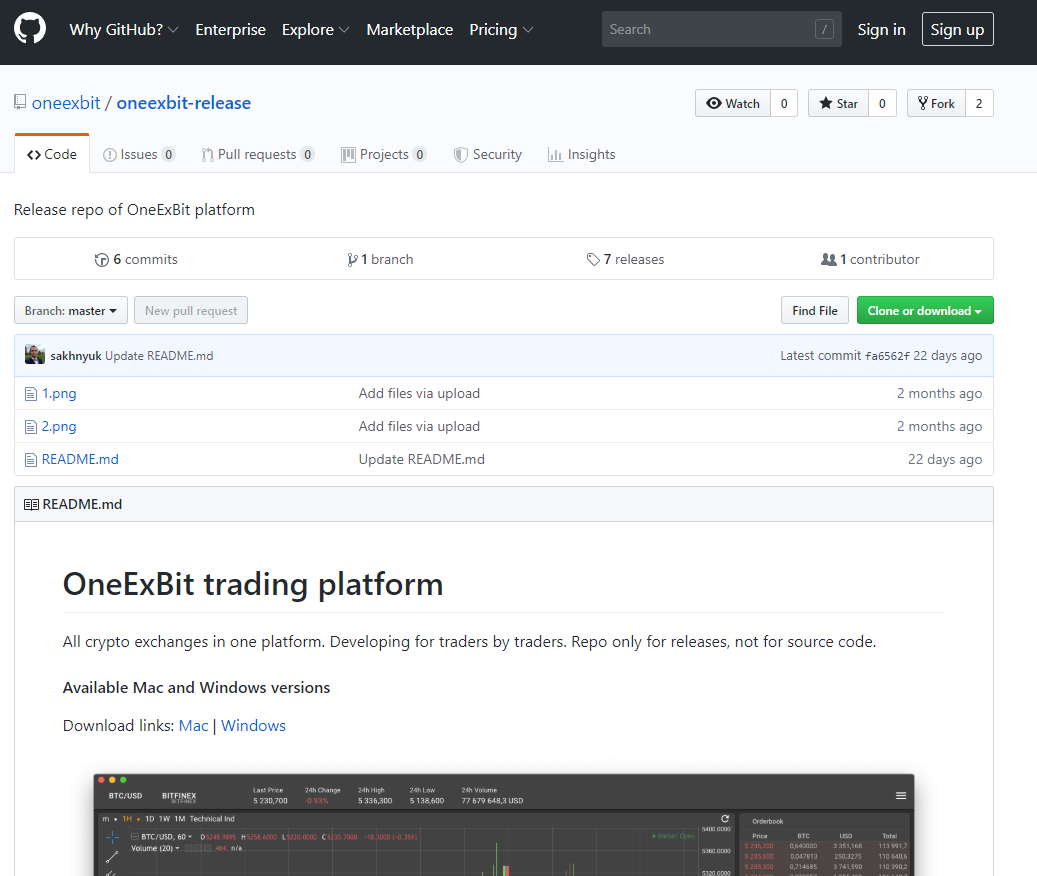1037x876 pixels.
Task: View the 1 contributor link
Action: [870, 260]
